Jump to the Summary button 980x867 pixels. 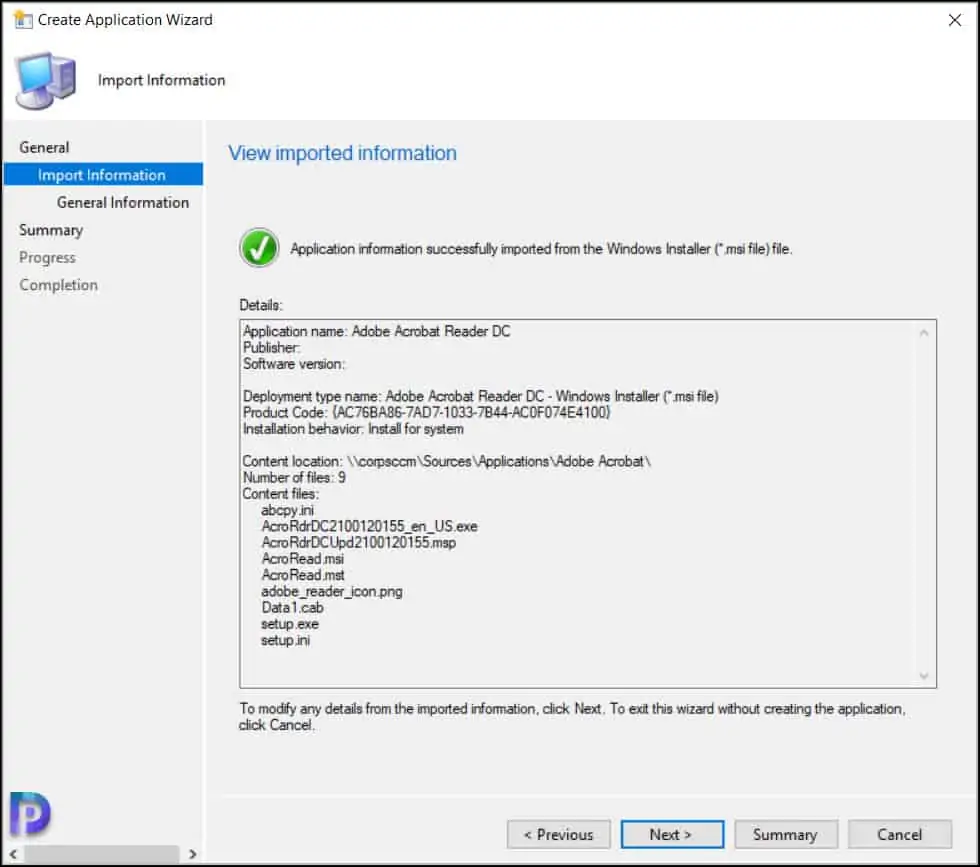coord(786,834)
